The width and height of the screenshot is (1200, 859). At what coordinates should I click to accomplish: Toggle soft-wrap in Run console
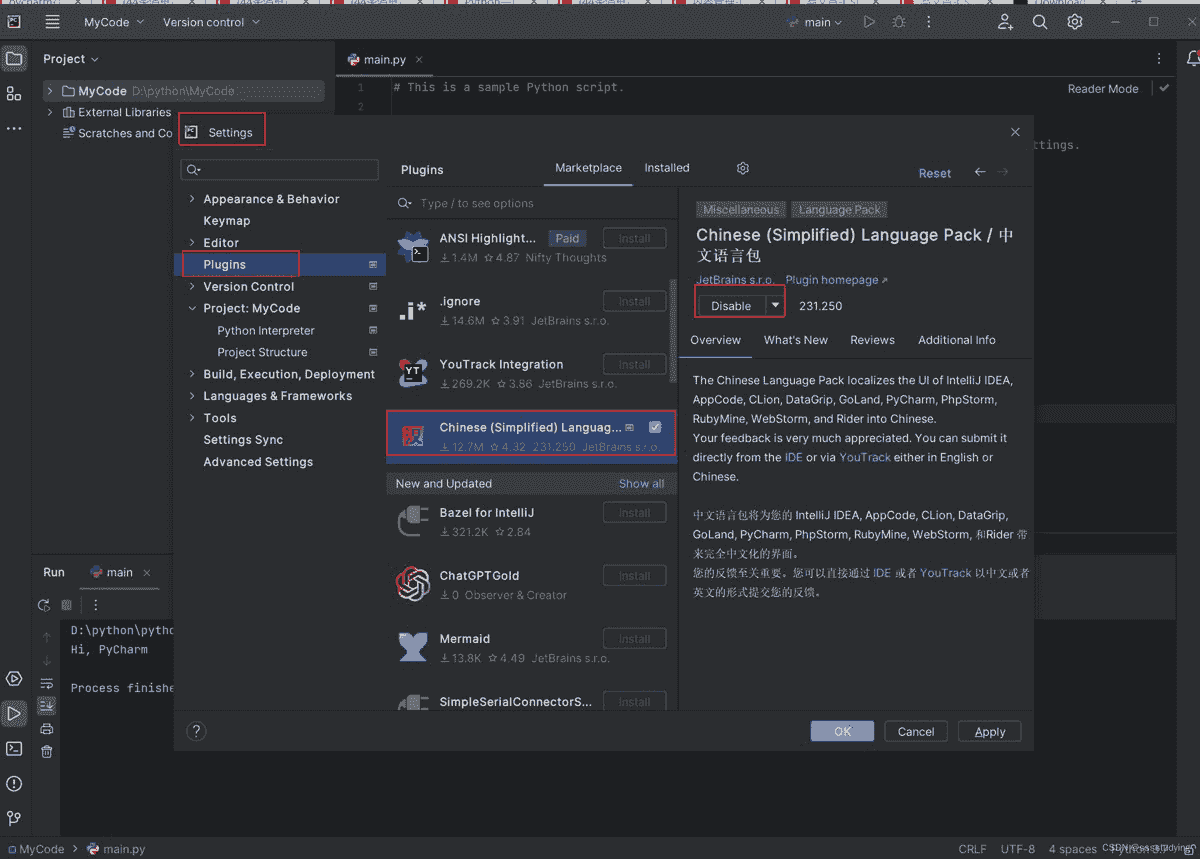[x=47, y=683]
